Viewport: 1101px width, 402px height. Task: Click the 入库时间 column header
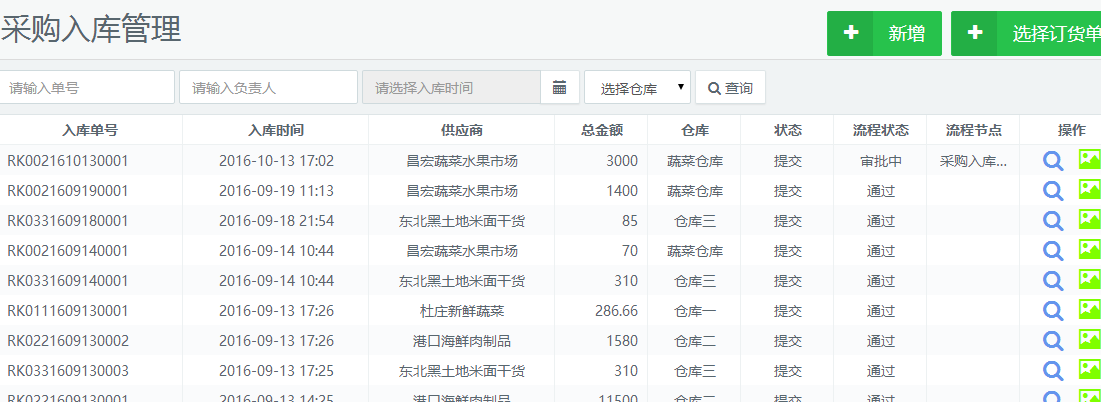(x=276, y=130)
